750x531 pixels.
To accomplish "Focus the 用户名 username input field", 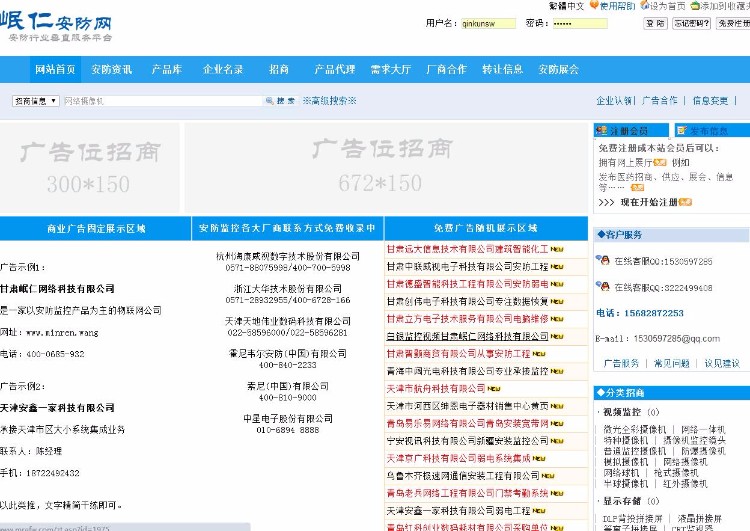I will click(x=488, y=23).
